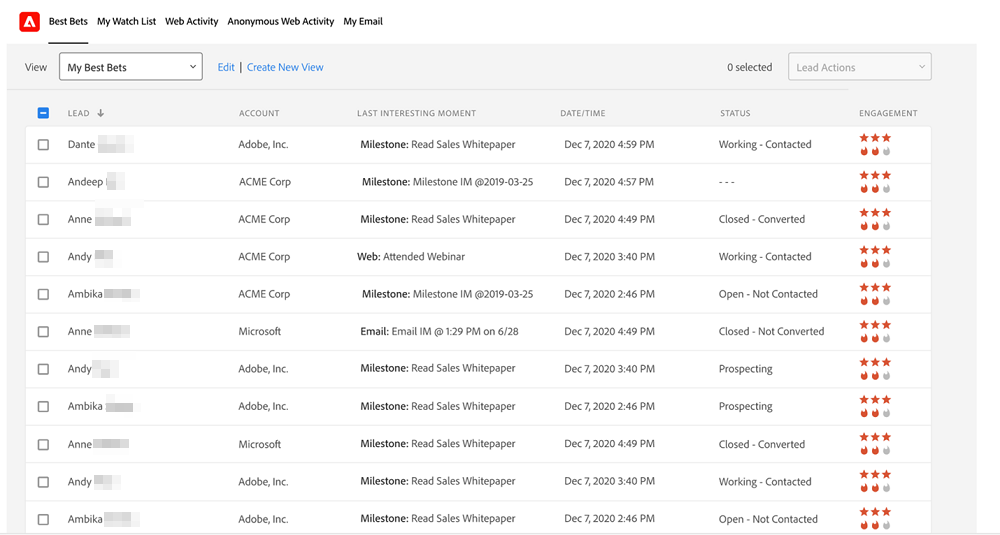Click the Edit view link
The image size is (1000, 535).
click(226, 67)
